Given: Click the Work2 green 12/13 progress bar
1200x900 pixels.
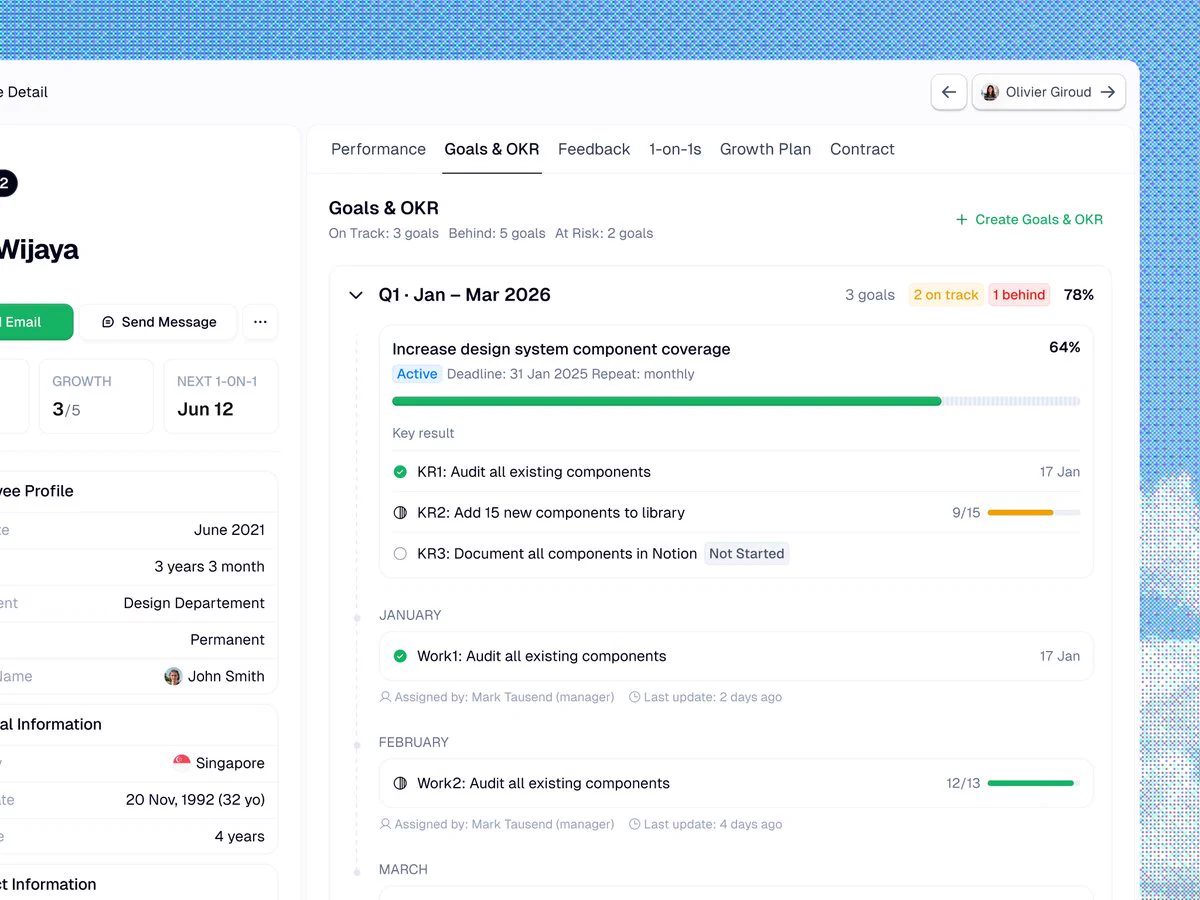Looking at the screenshot, I should 1034,783.
